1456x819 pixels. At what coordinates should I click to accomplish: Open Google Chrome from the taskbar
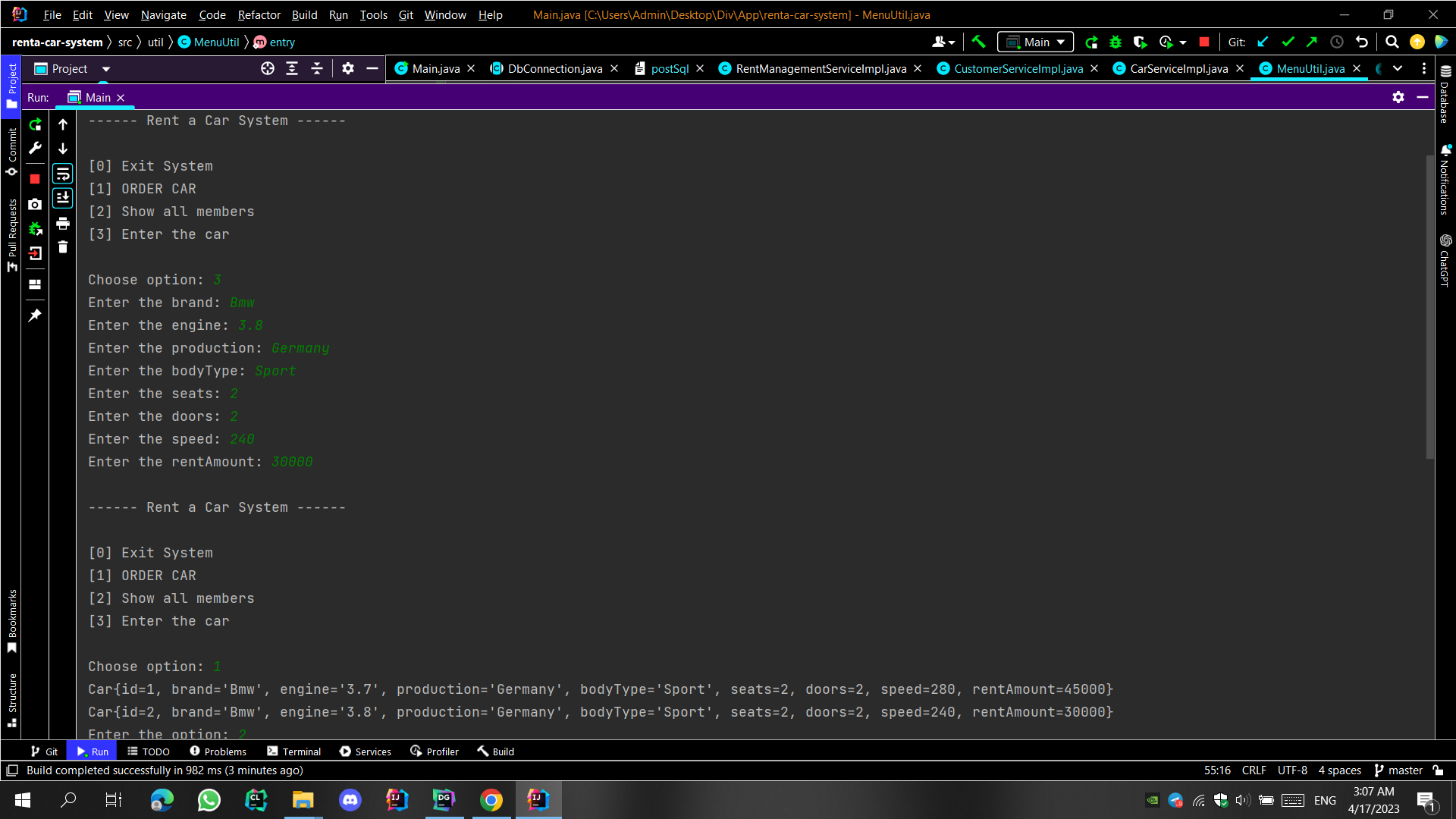491,800
